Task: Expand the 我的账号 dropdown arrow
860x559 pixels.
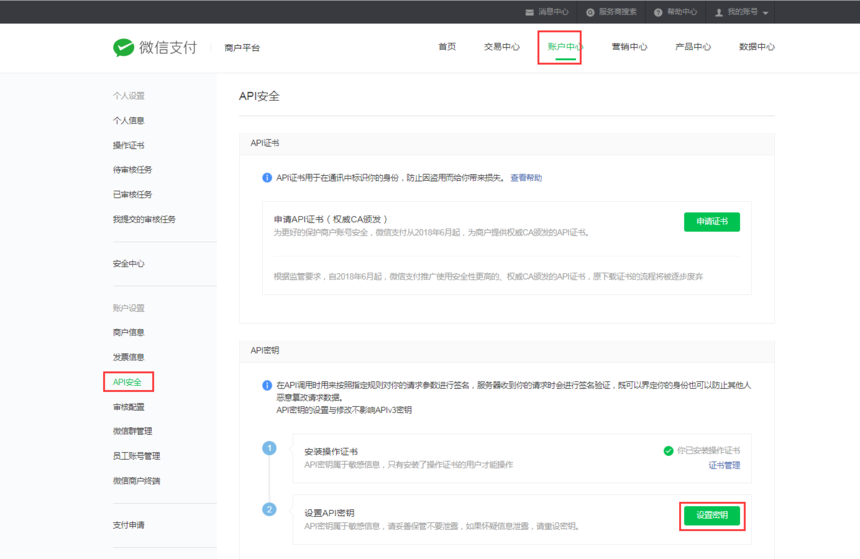Action: click(x=766, y=13)
